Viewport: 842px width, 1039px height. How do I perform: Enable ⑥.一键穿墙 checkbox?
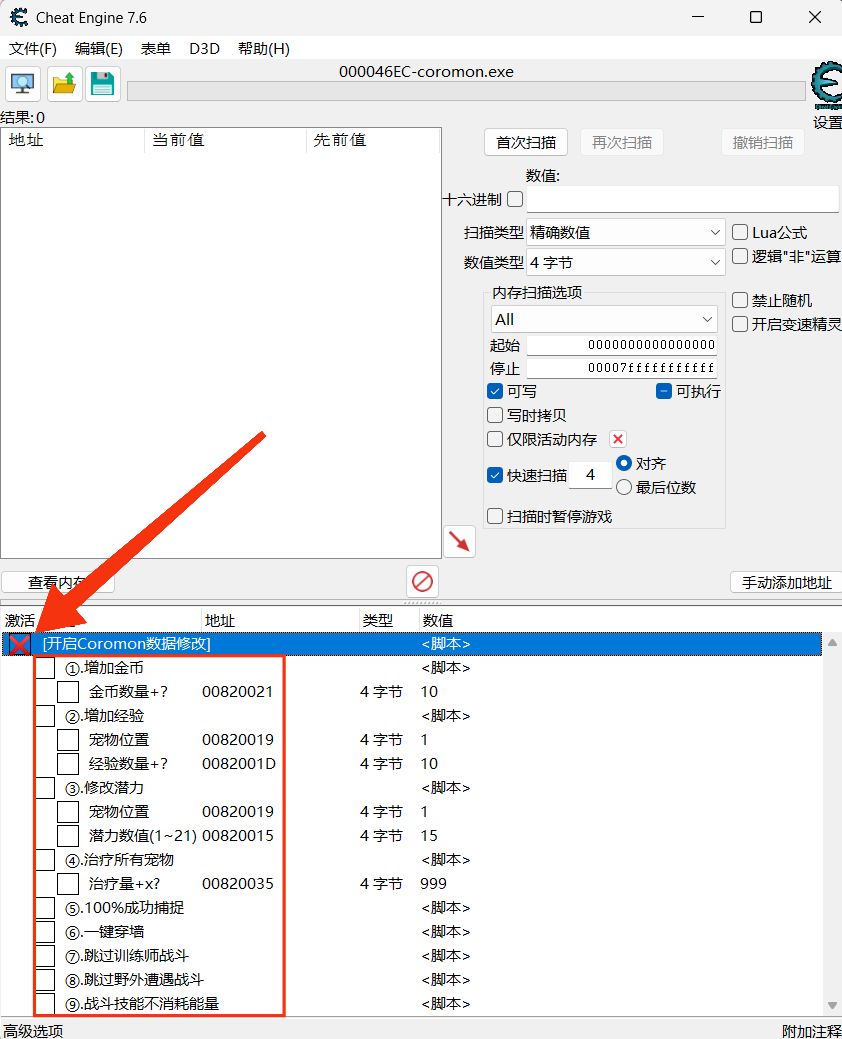(45, 932)
